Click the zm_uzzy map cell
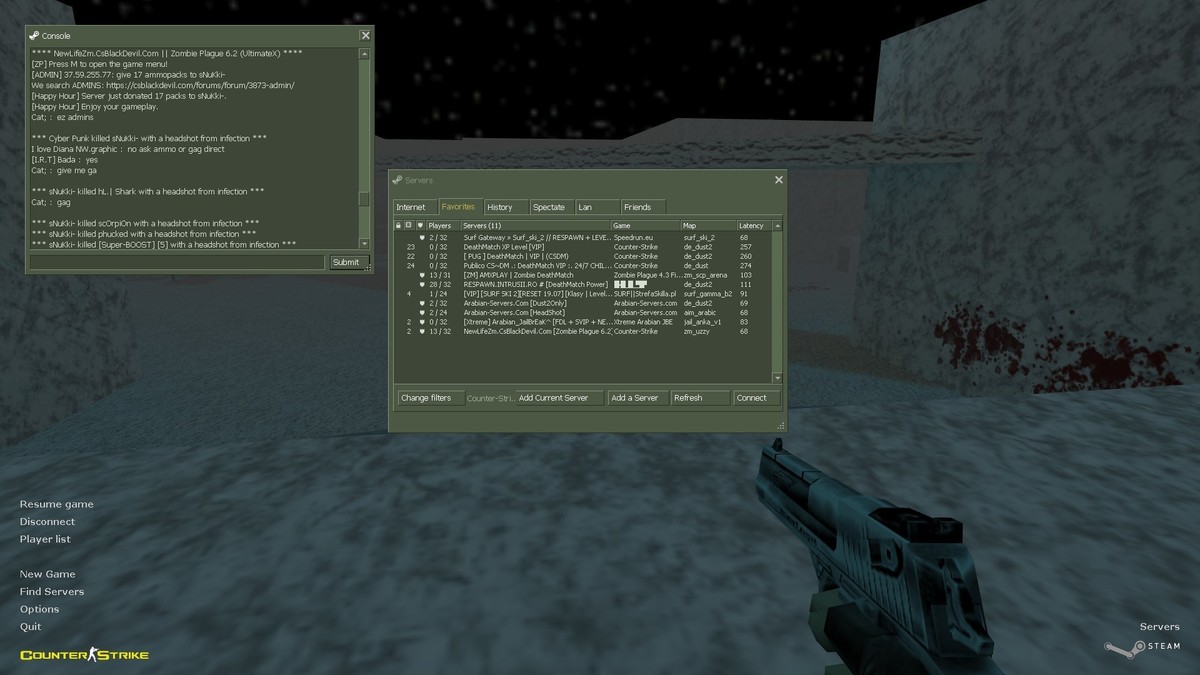Viewport: 1200px width, 675px height. (x=697, y=331)
